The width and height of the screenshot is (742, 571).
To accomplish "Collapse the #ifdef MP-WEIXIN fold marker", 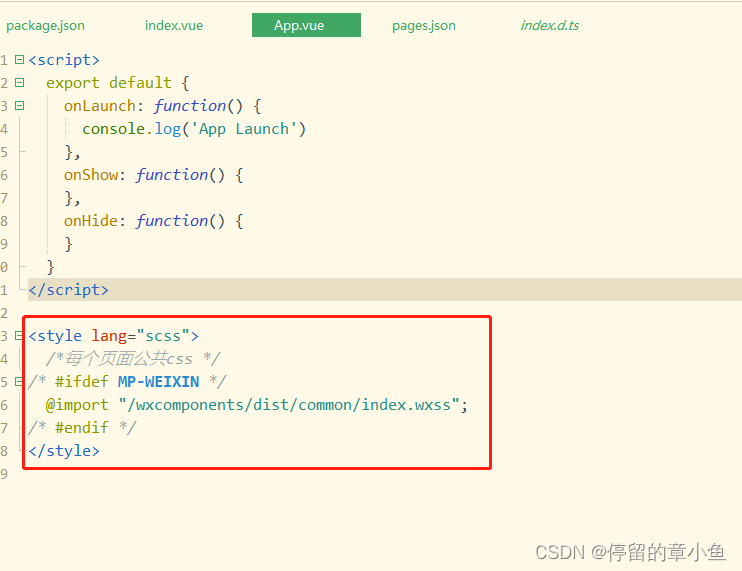I will (x=19, y=381).
